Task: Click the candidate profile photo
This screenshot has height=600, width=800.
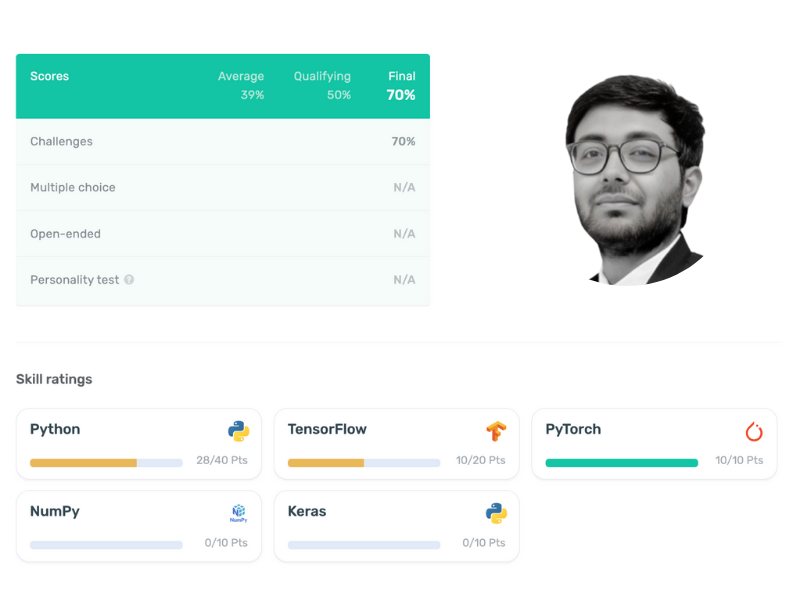Action: click(x=635, y=180)
